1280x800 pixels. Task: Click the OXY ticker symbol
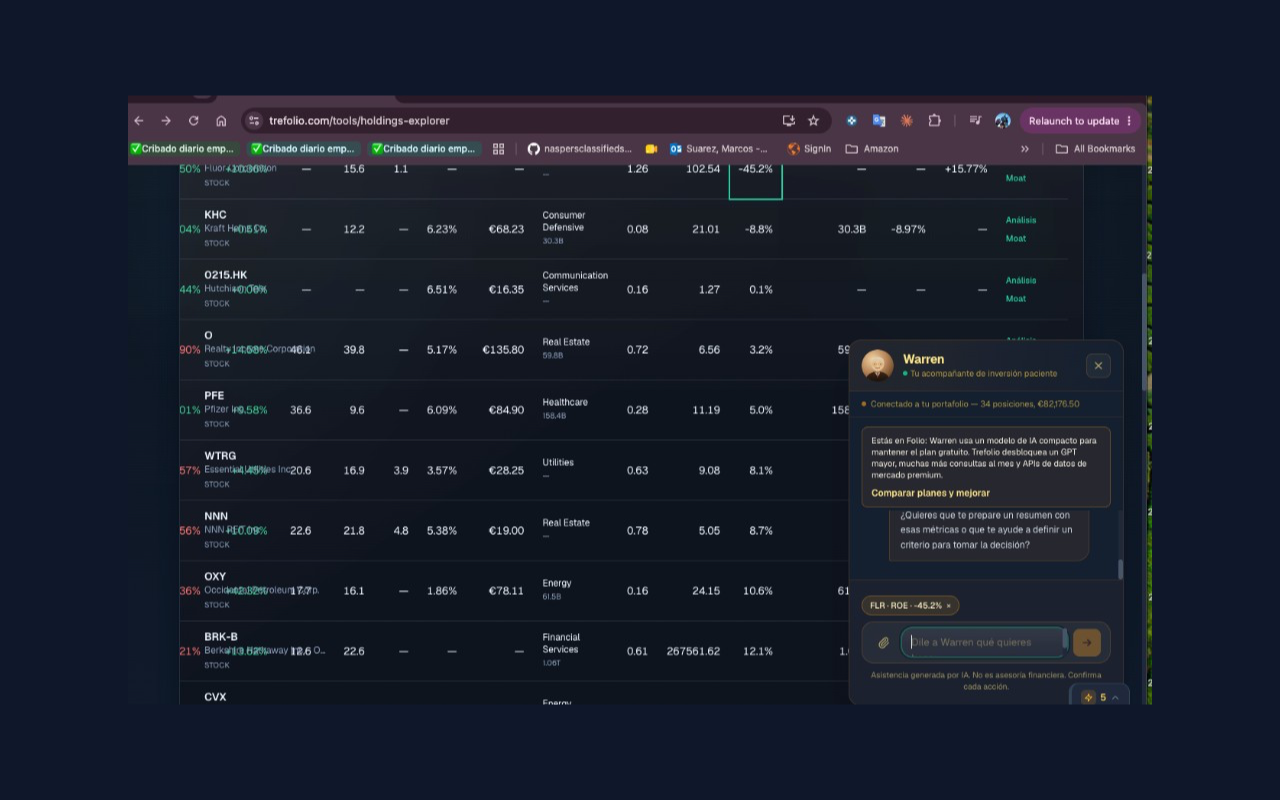tap(215, 577)
